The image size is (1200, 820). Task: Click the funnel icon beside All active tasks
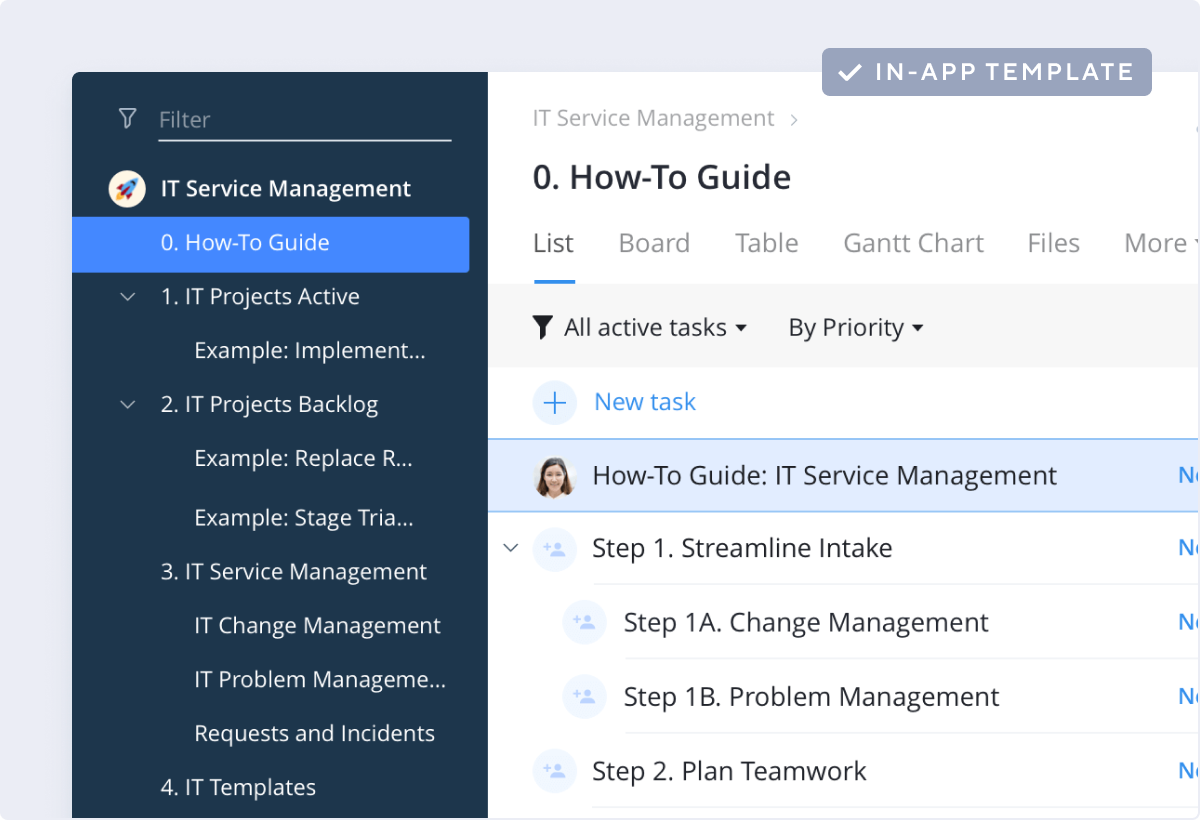pos(542,327)
